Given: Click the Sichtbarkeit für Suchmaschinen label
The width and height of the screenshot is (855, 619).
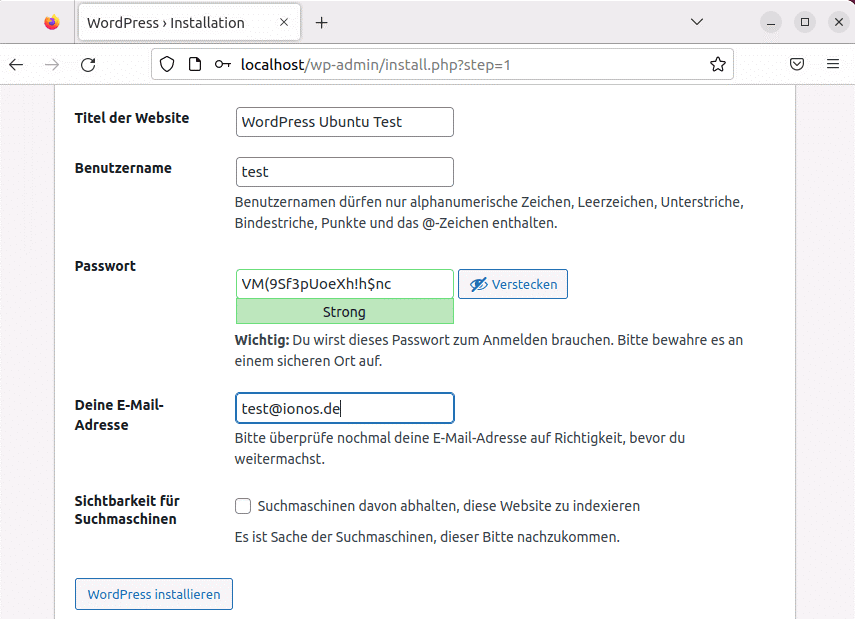Looking at the screenshot, I should click(x=127, y=510).
